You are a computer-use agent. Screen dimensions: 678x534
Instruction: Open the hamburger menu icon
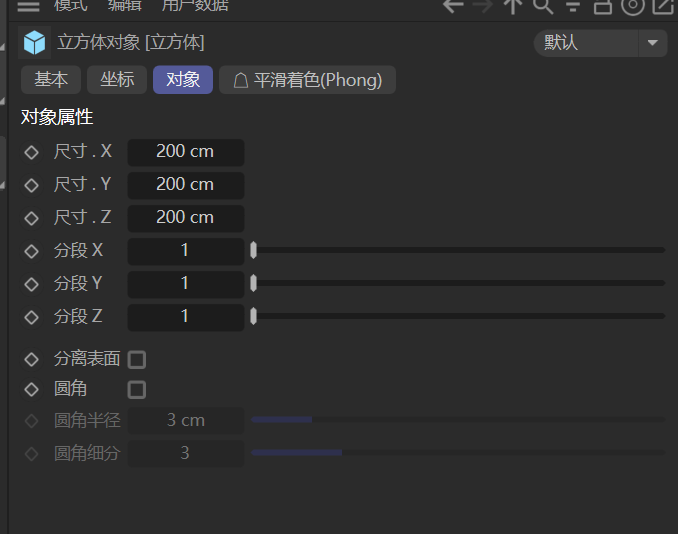(28, 6)
